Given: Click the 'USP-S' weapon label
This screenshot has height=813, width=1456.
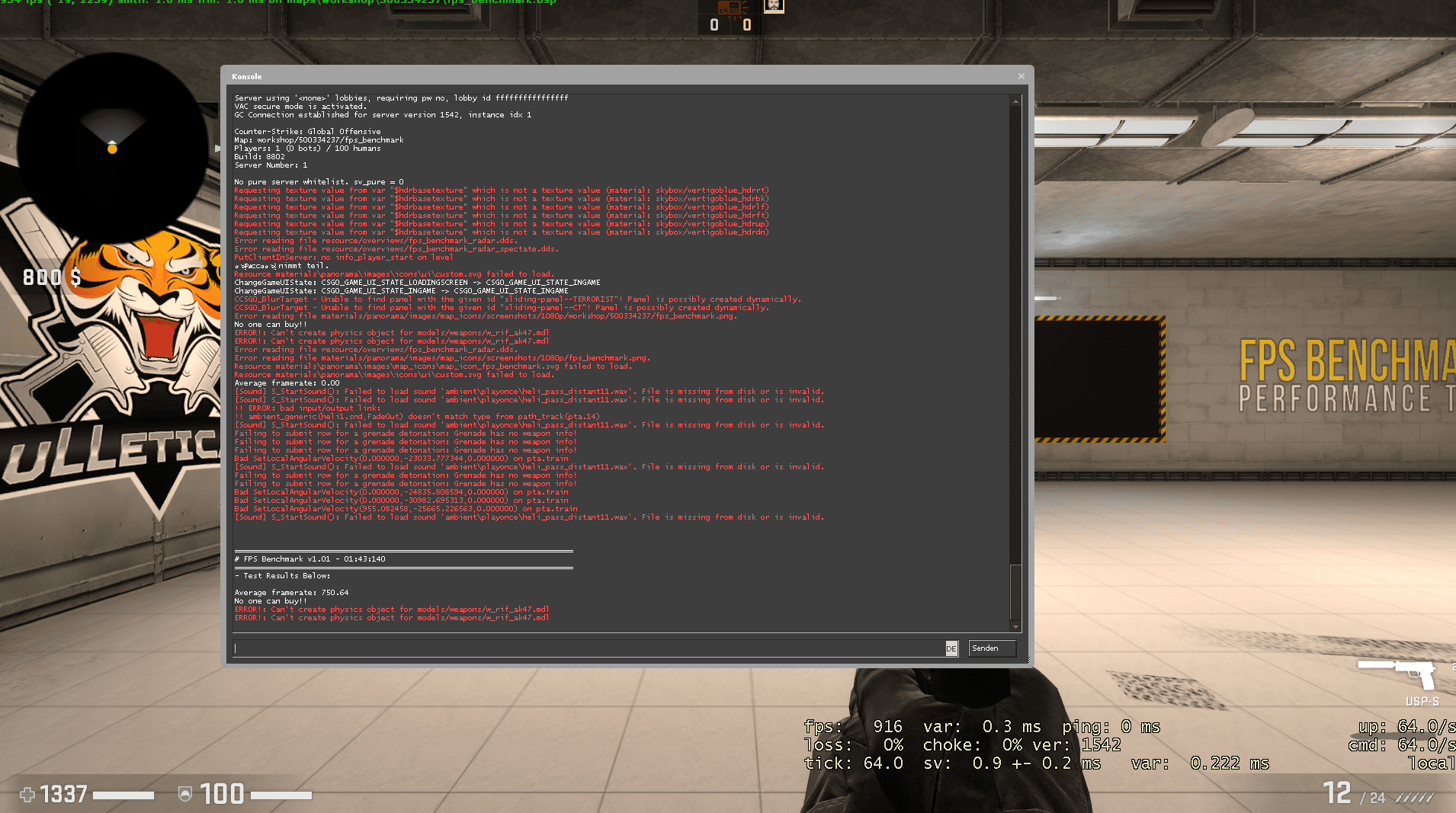Looking at the screenshot, I should pyautogui.click(x=1422, y=702).
